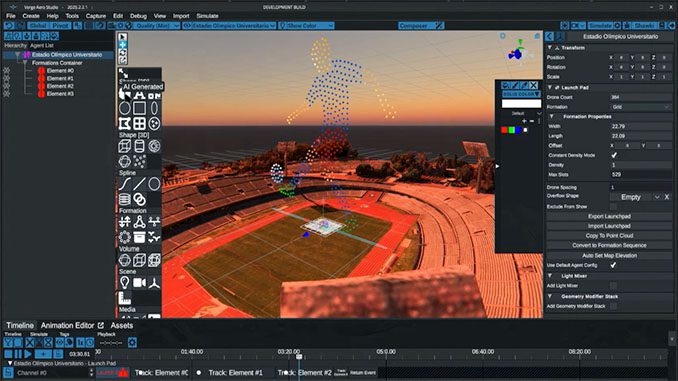Select the white solid color swatch
The height and width of the screenshot is (381, 678).
tap(521, 104)
